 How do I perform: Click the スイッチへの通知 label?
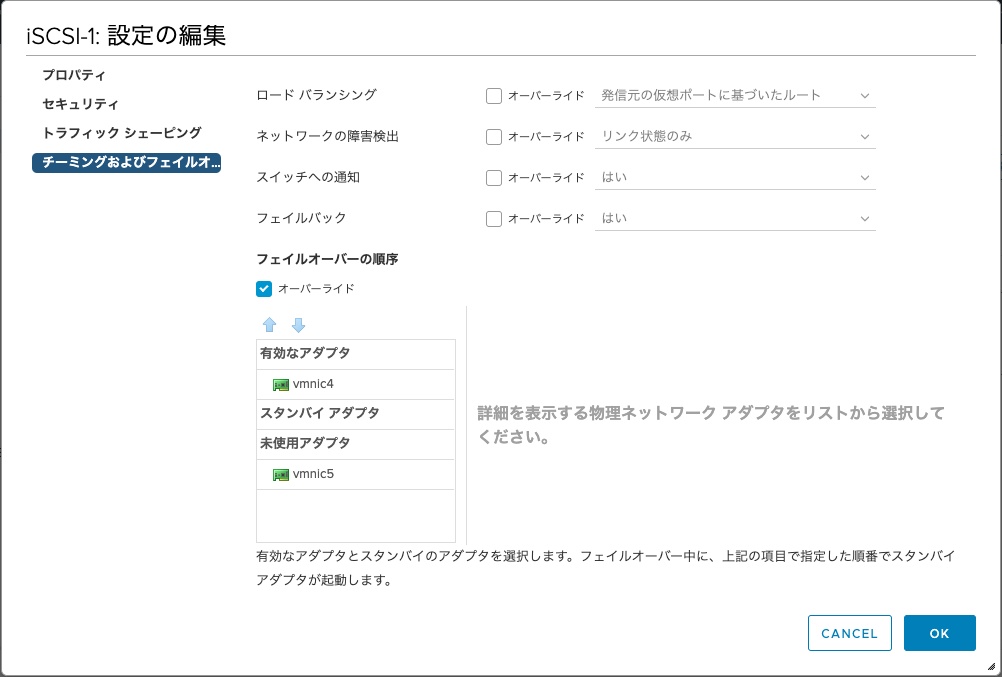pyautogui.click(x=308, y=177)
